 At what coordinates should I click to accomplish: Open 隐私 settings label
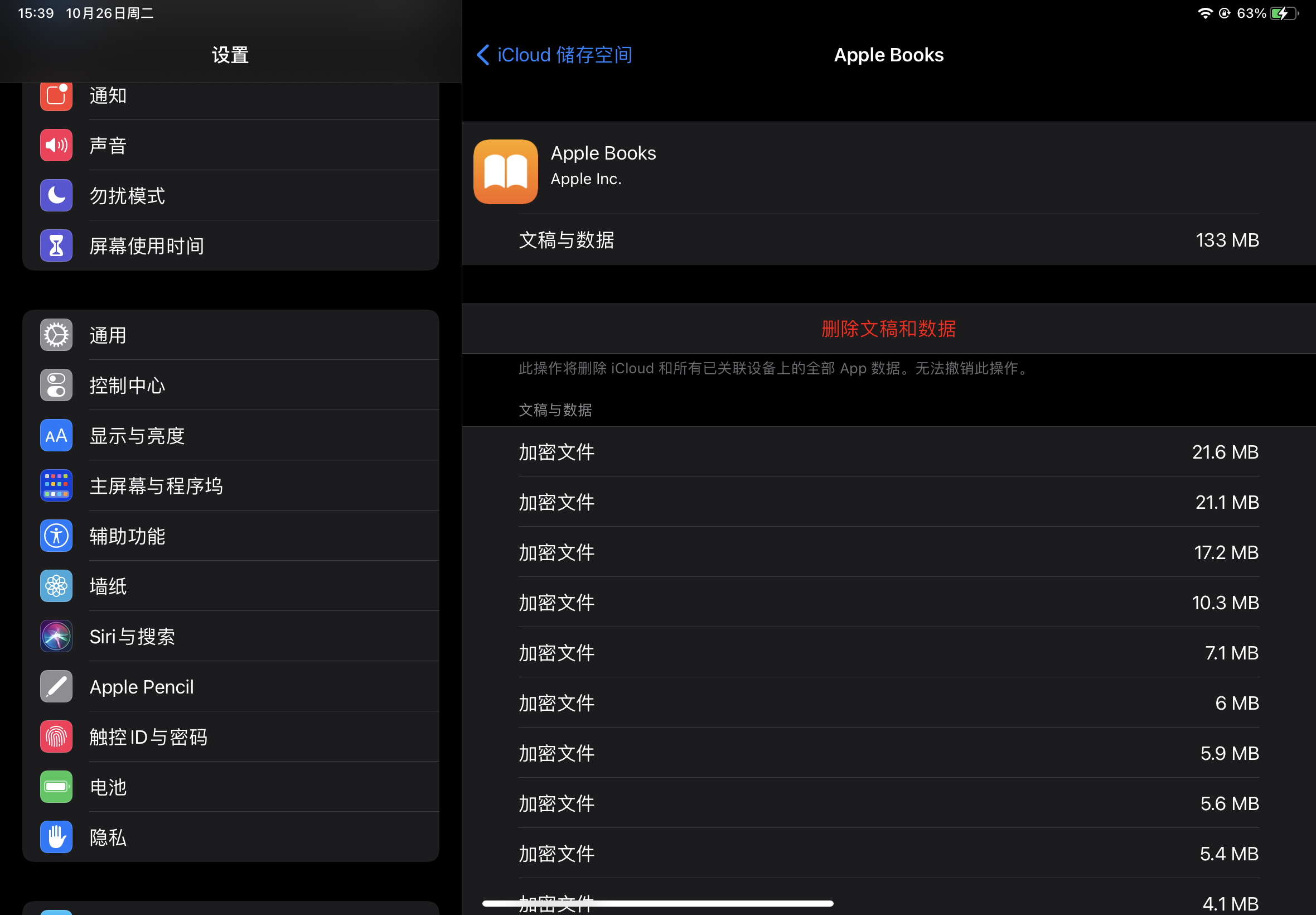(108, 837)
